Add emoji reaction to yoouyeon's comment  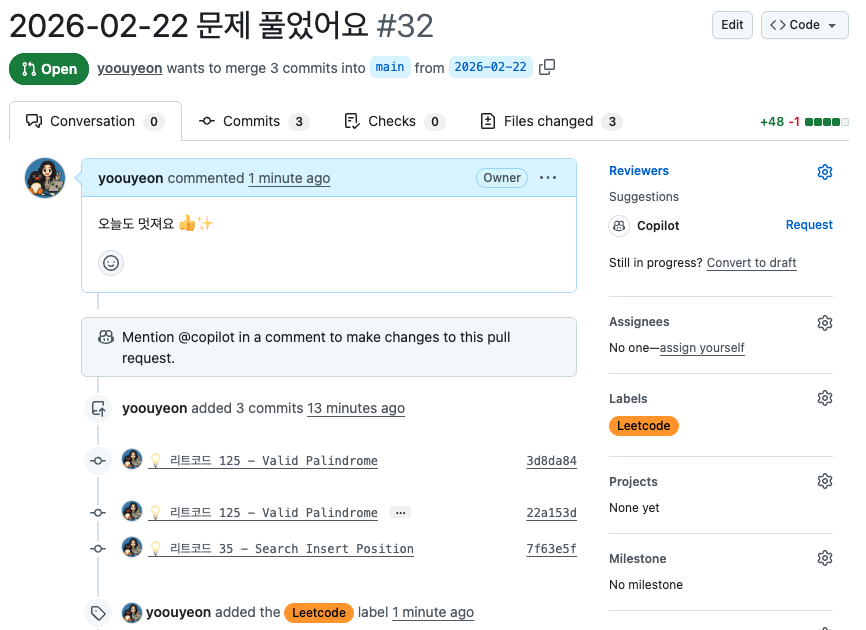coord(111,263)
